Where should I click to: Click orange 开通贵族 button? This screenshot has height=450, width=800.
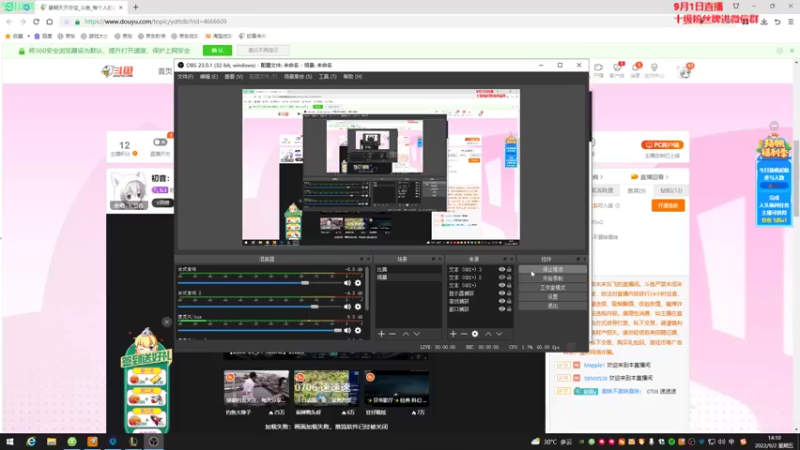(668, 206)
